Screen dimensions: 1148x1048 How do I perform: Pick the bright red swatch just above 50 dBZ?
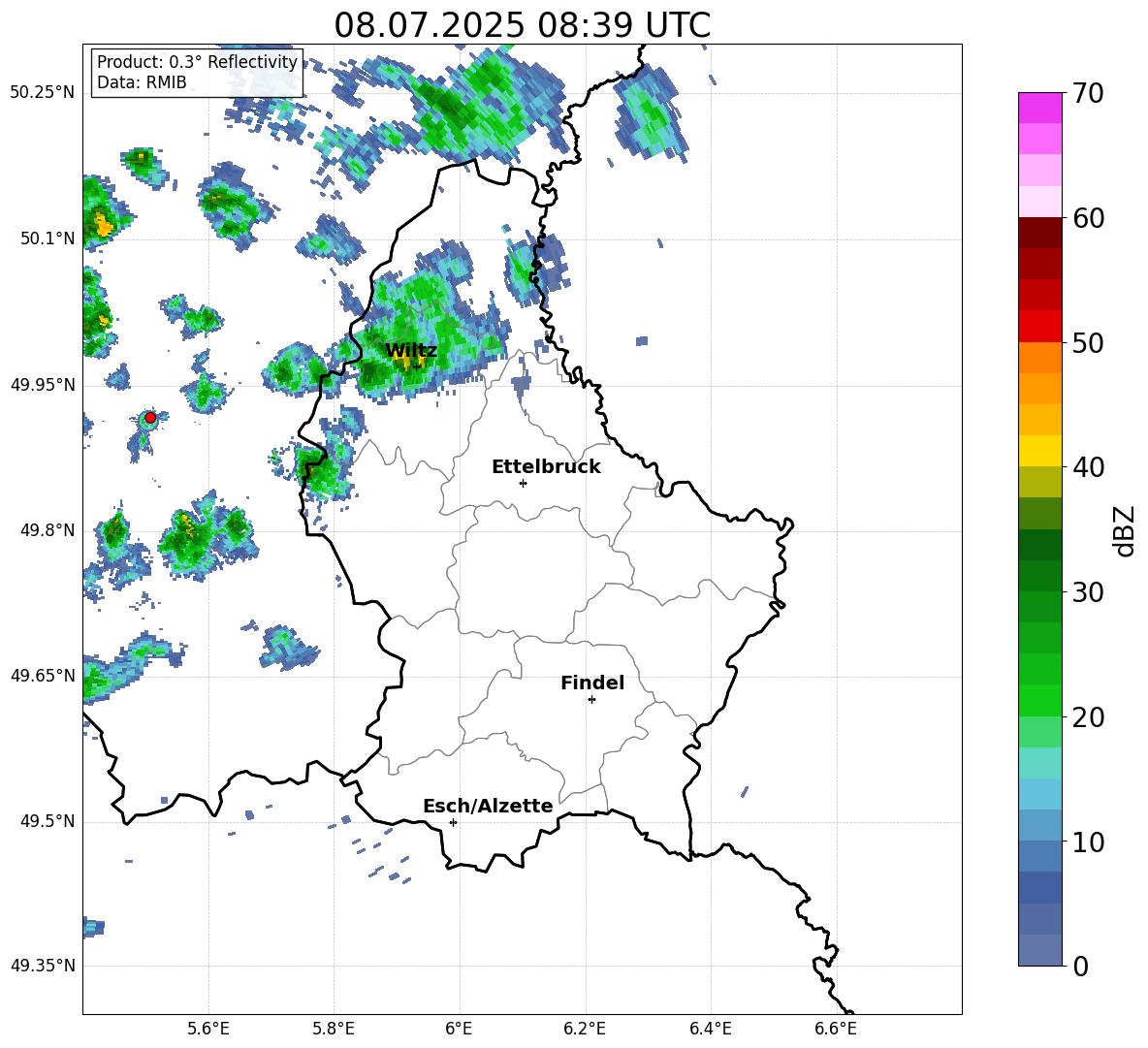coord(1039,327)
